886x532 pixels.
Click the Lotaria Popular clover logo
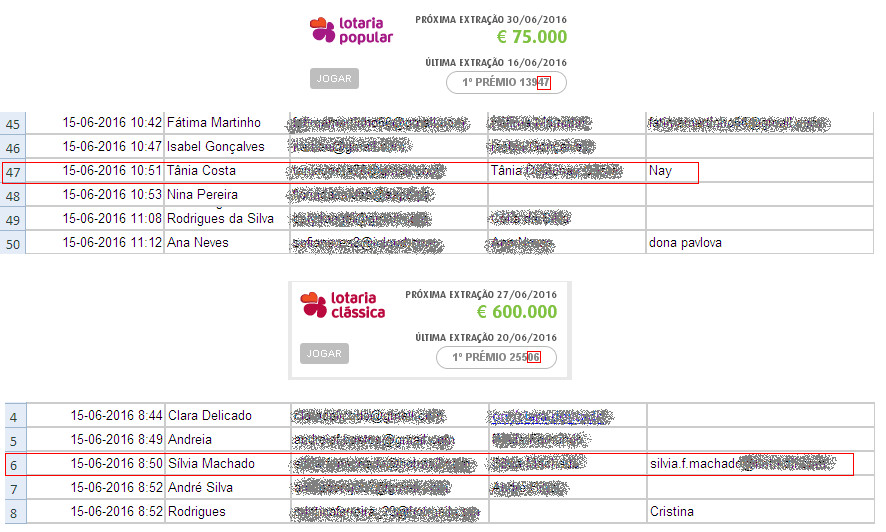pyautogui.click(x=322, y=30)
